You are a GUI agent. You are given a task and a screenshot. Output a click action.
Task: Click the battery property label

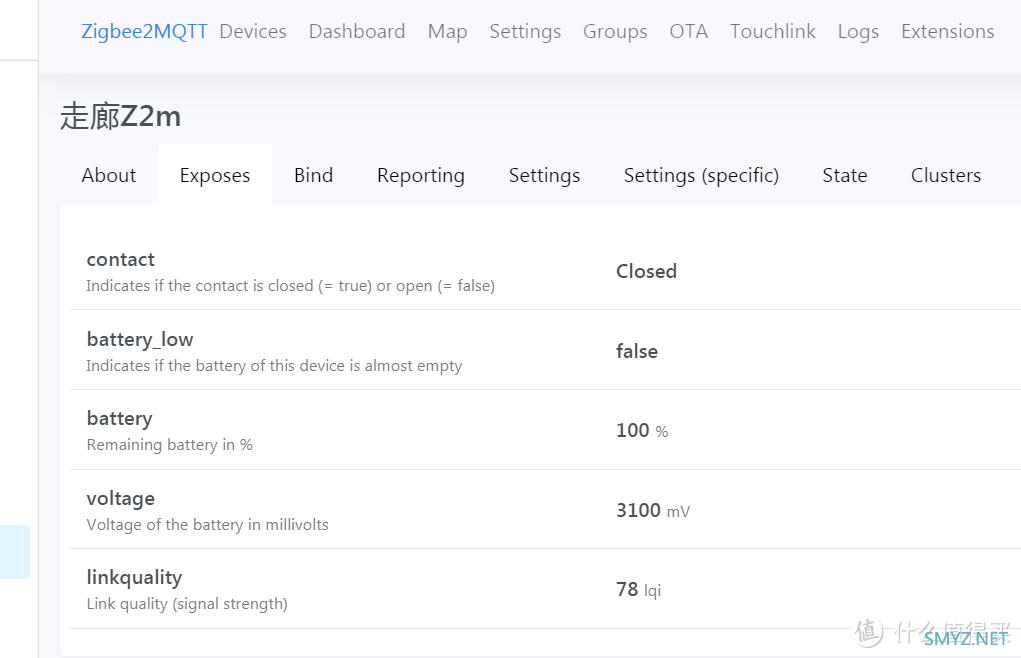coord(120,418)
